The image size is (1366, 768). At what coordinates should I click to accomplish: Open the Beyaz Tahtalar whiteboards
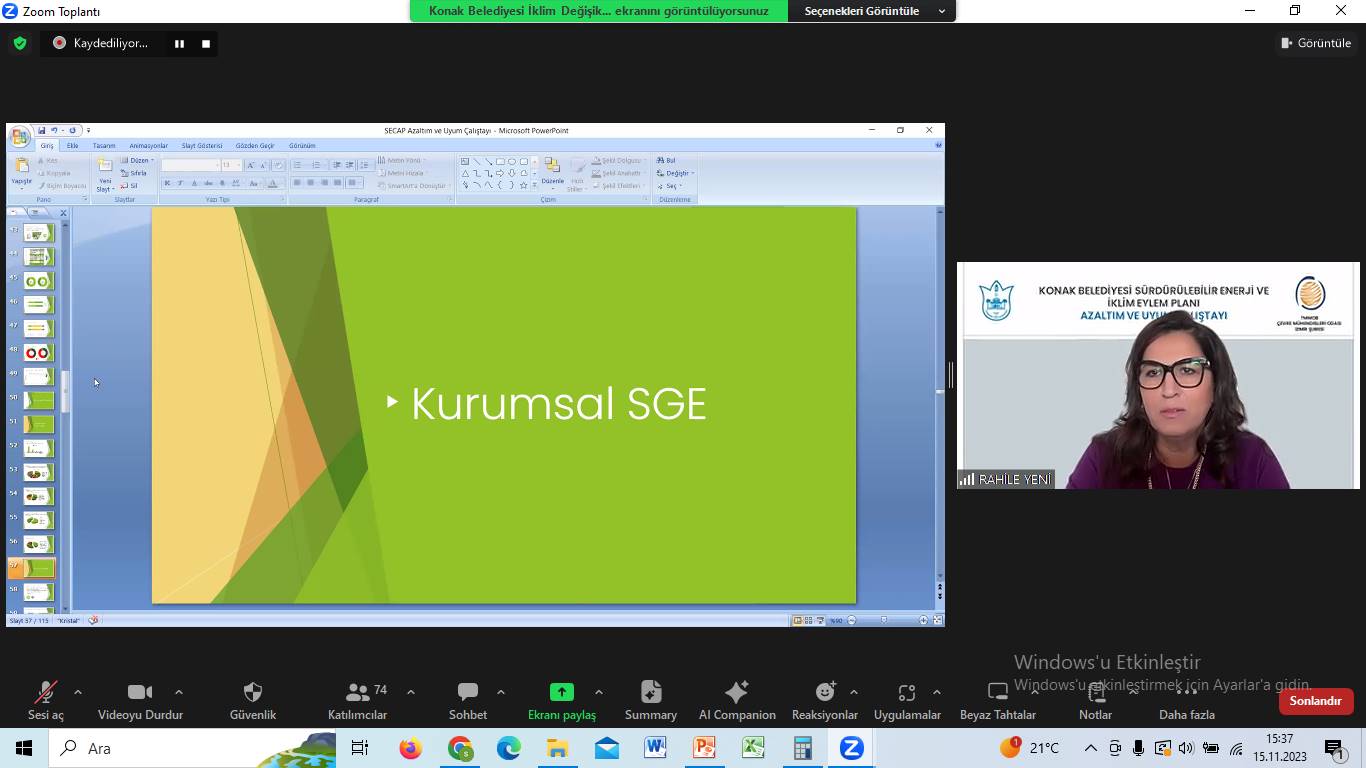[x=997, y=693]
